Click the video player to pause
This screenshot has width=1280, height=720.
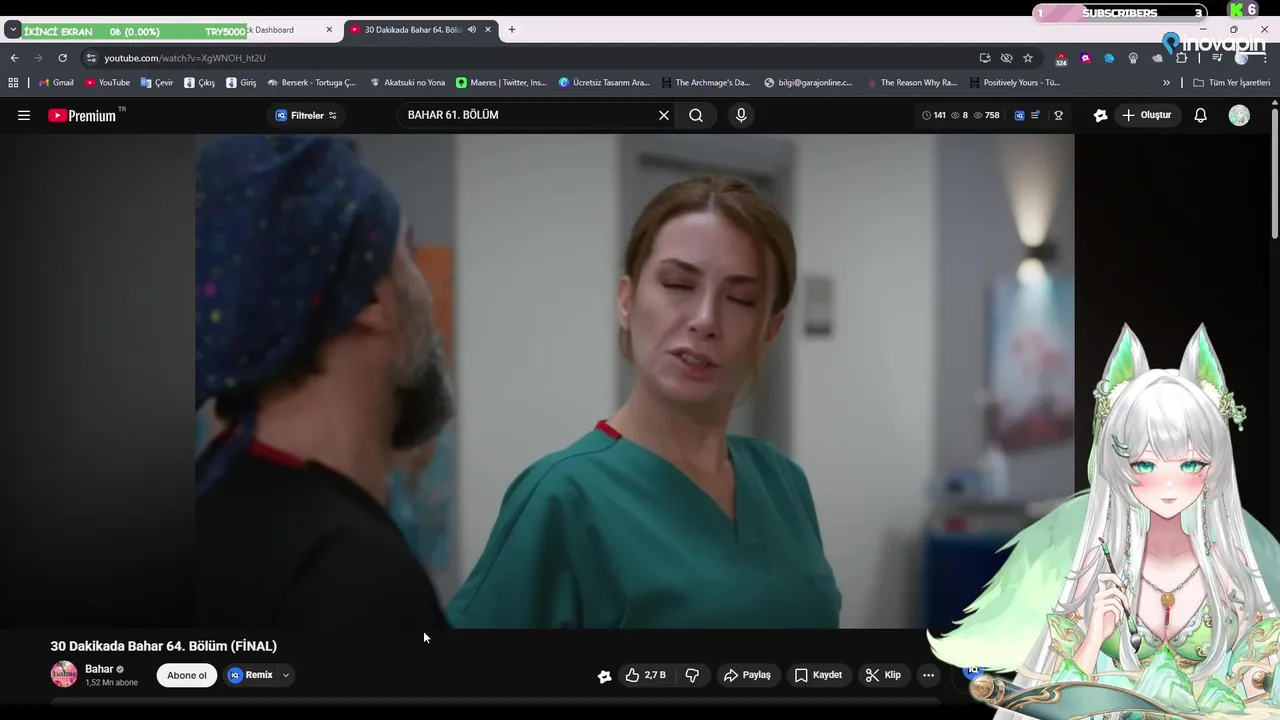click(634, 381)
